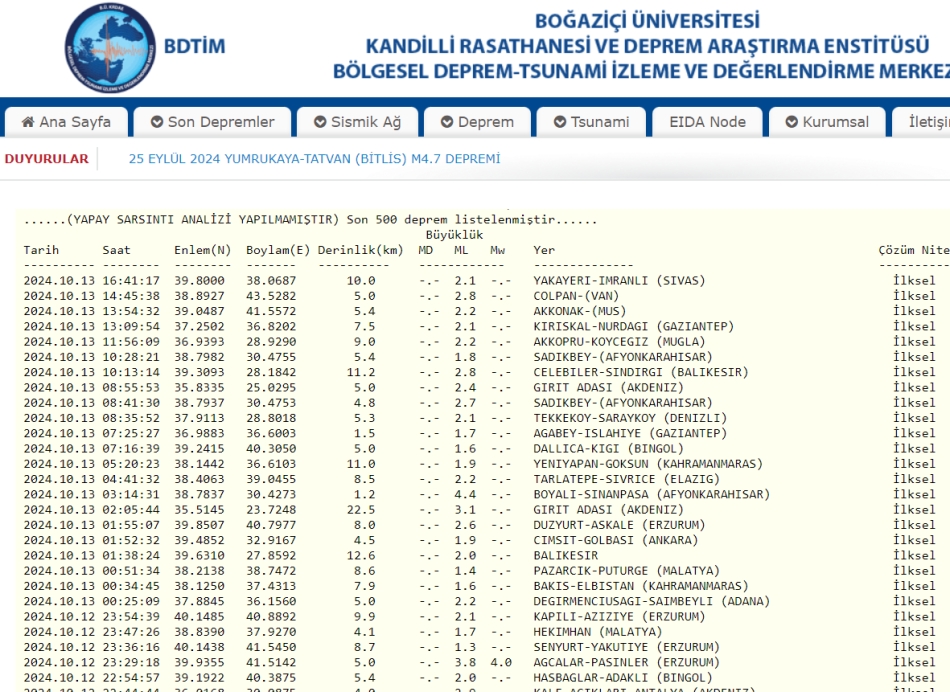Click the arrow icon beside Son Depremler
This screenshot has height=692, width=950.
pyautogui.click(x=157, y=122)
